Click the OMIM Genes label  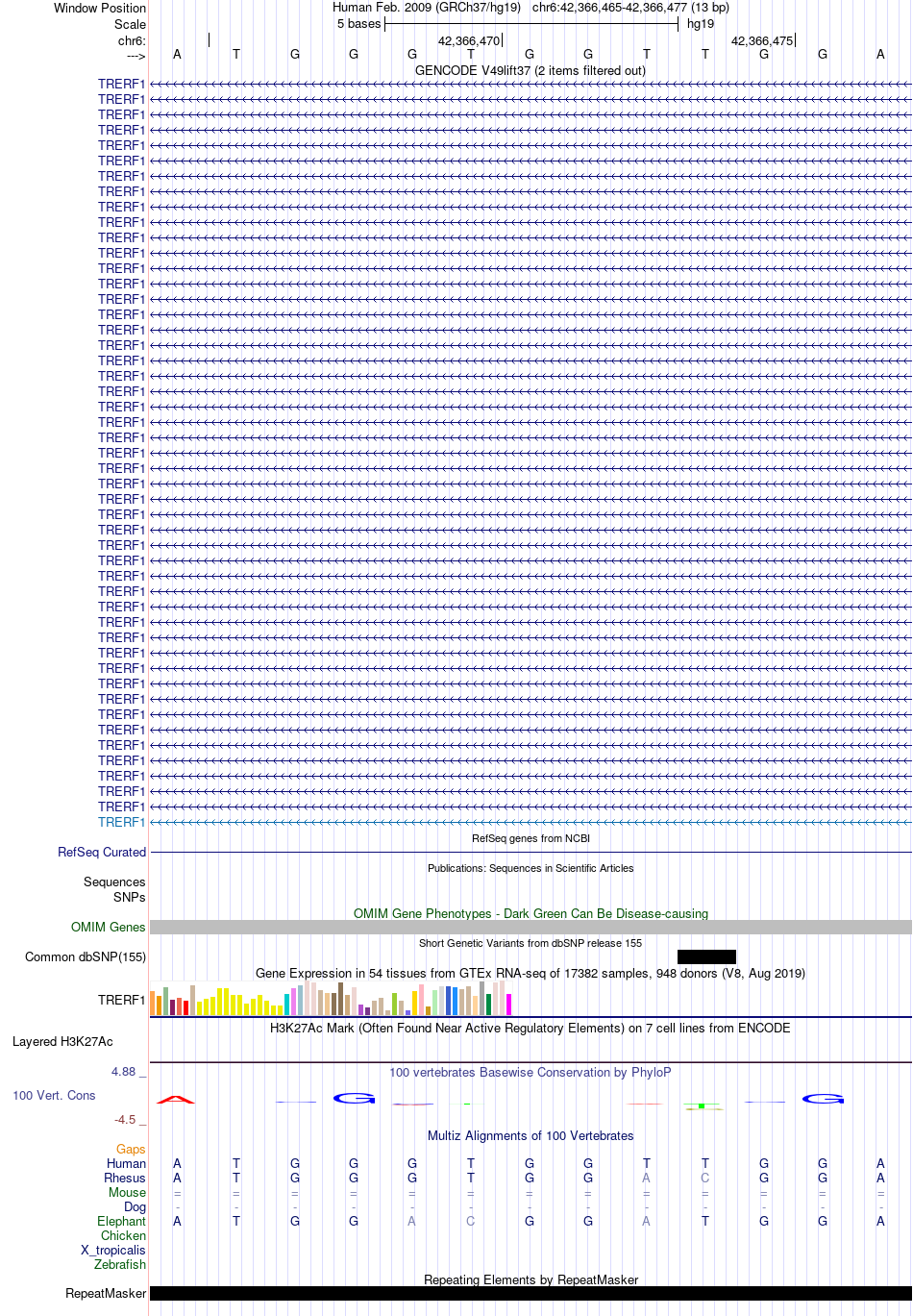(109, 927)
